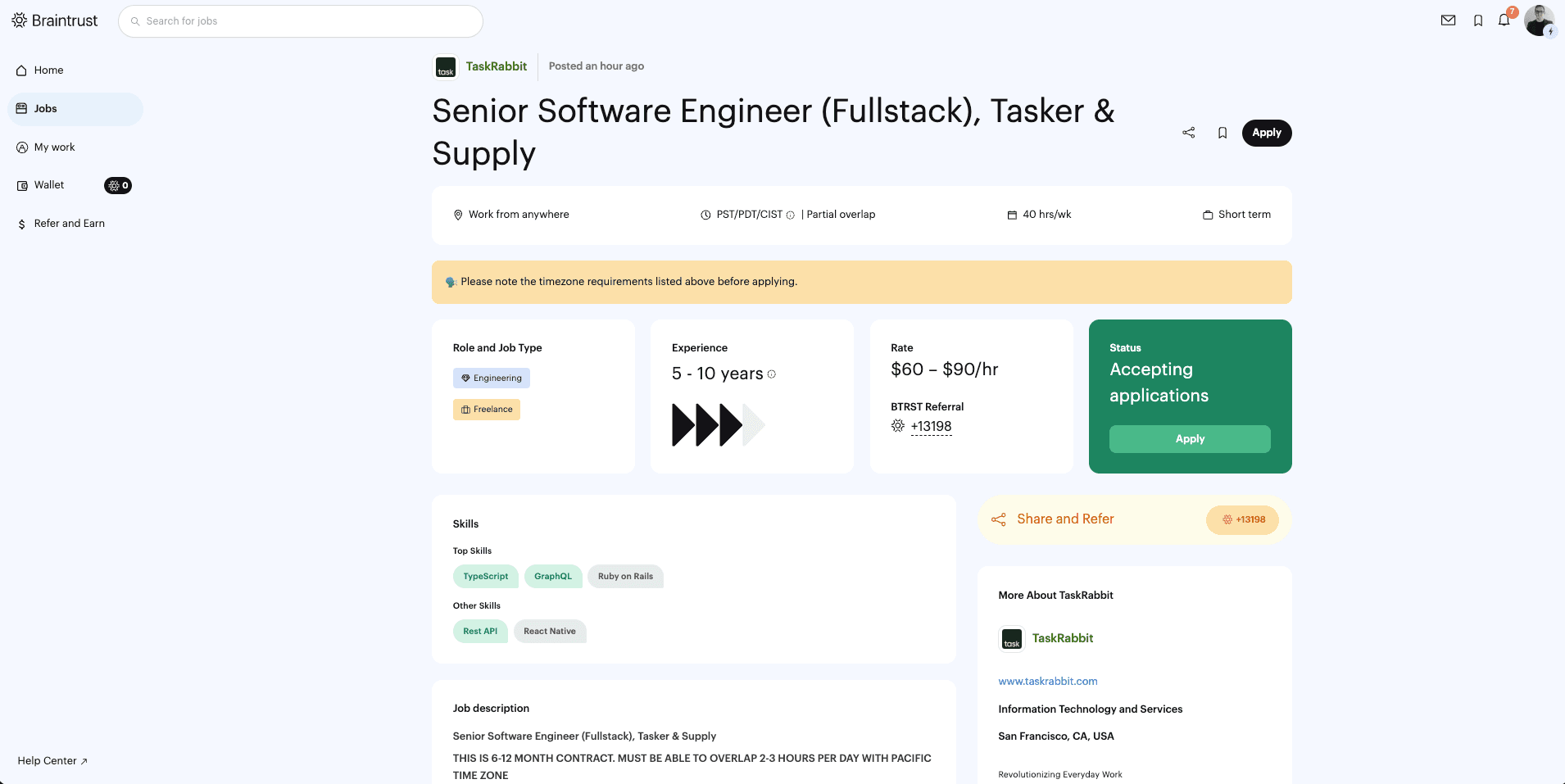Select the GraphQL skill tag
Image resolution: width=1565 pixels, height=784 pixels.
point(553,577)
